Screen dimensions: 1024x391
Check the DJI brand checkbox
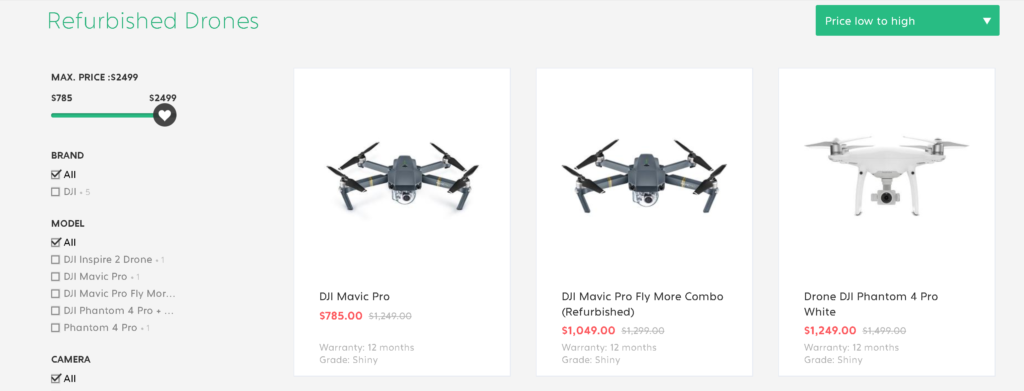coord(56,192)
